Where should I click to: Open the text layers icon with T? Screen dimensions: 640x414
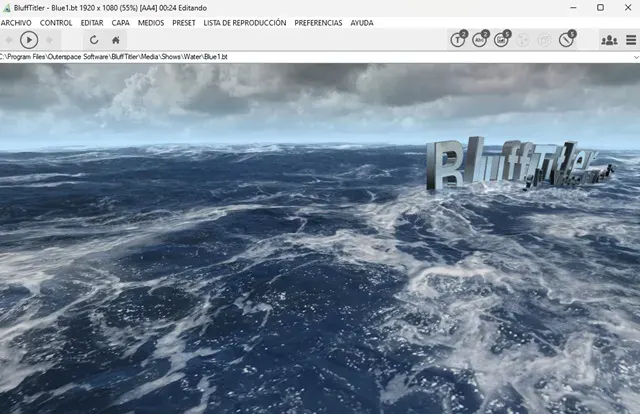(x=458, y=39)
